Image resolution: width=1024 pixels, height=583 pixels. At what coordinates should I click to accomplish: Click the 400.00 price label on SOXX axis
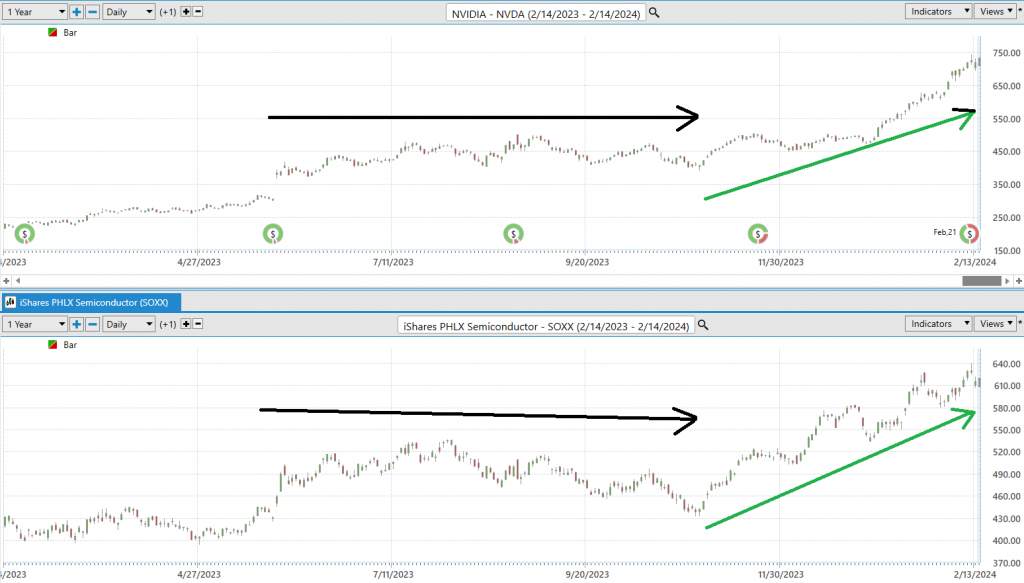[1006, 541]
